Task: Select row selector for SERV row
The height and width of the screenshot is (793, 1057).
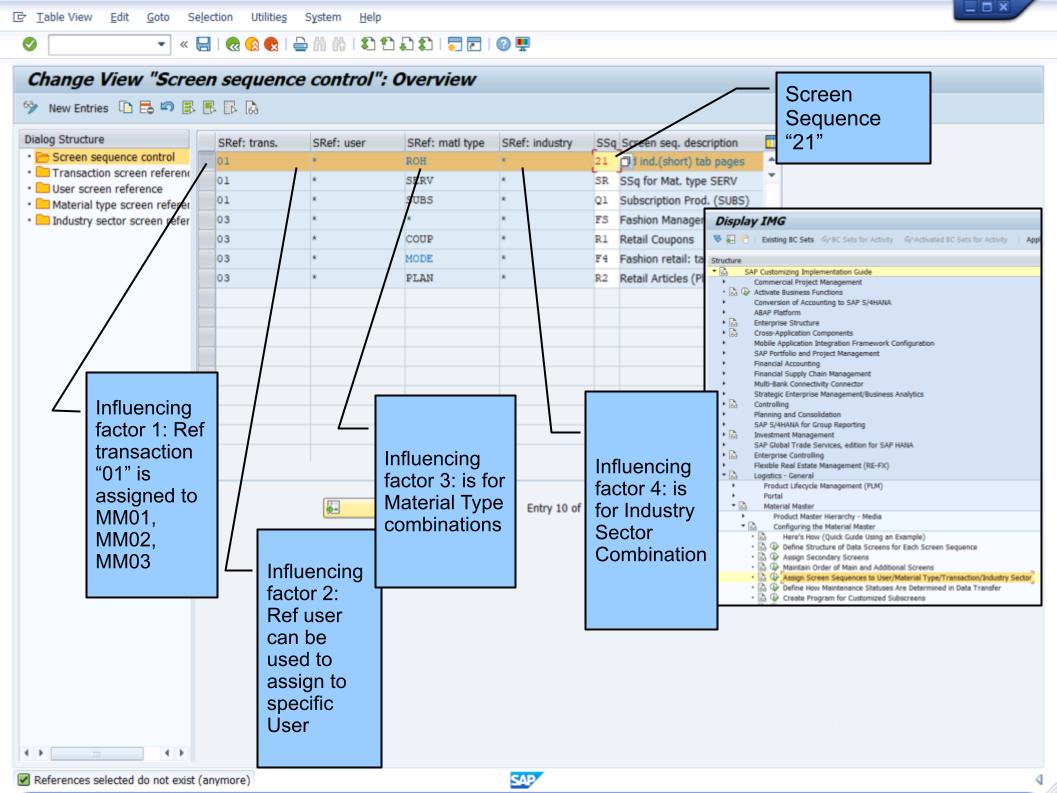Action: (x=206, y=181)
